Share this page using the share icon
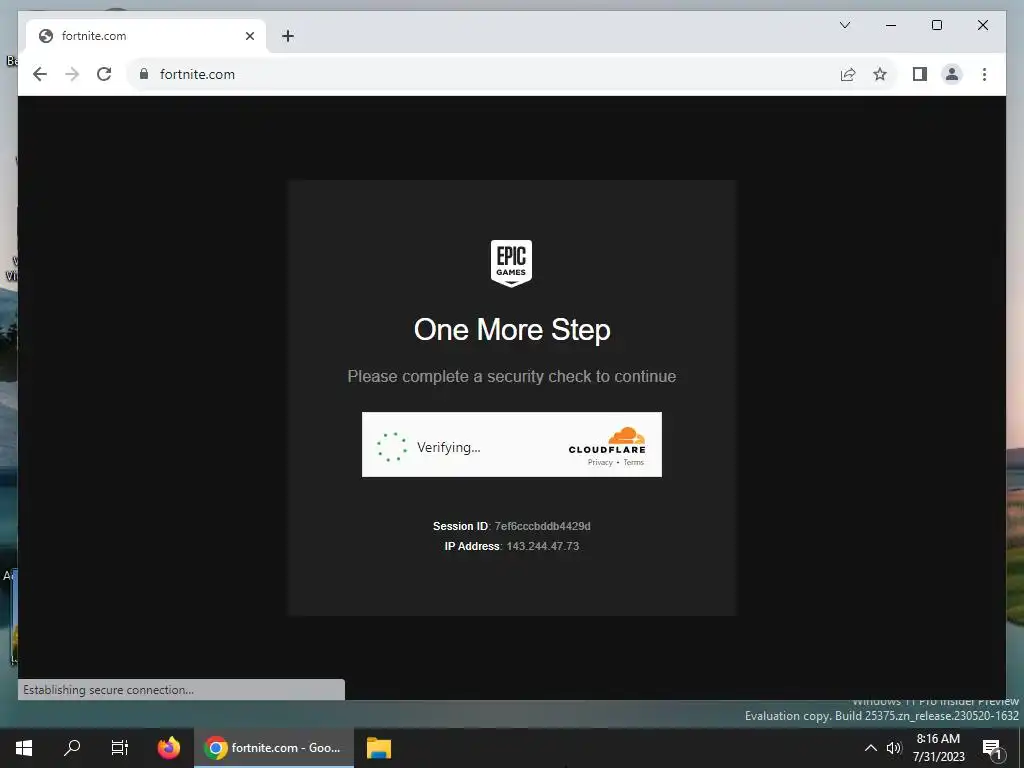Viewport: 1024px width, 768px height. (848, 74)
